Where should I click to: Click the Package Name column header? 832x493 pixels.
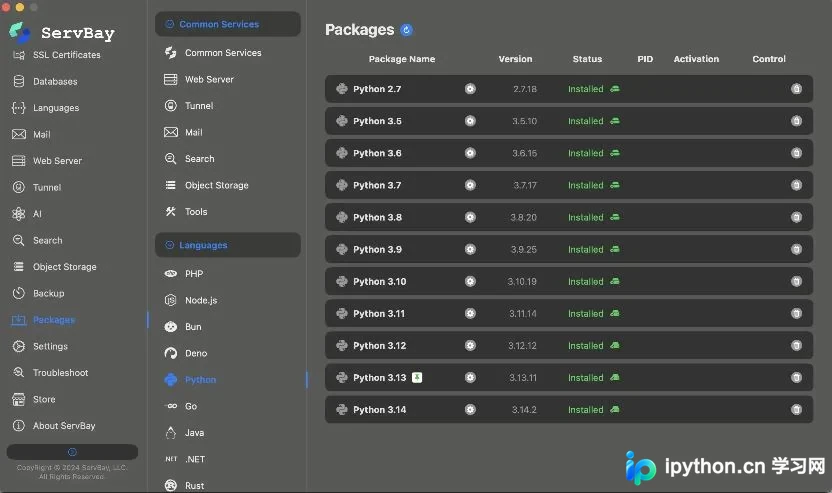click(402, 59)
